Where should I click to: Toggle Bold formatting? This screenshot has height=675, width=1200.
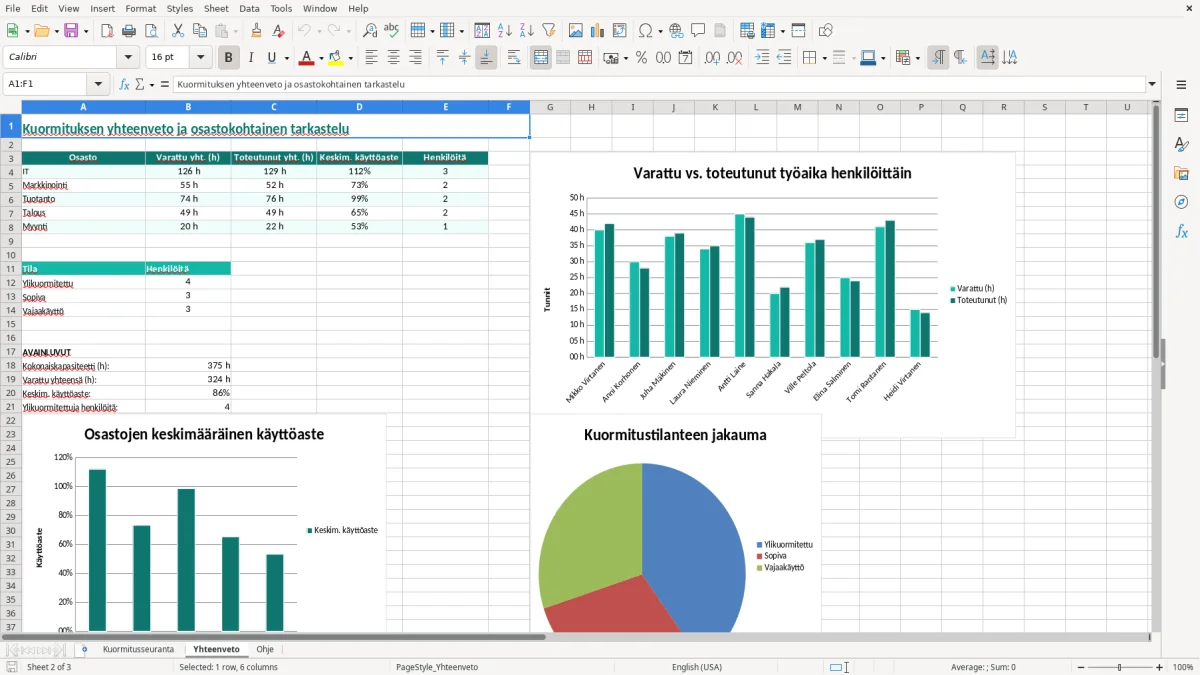pos(229,58)
